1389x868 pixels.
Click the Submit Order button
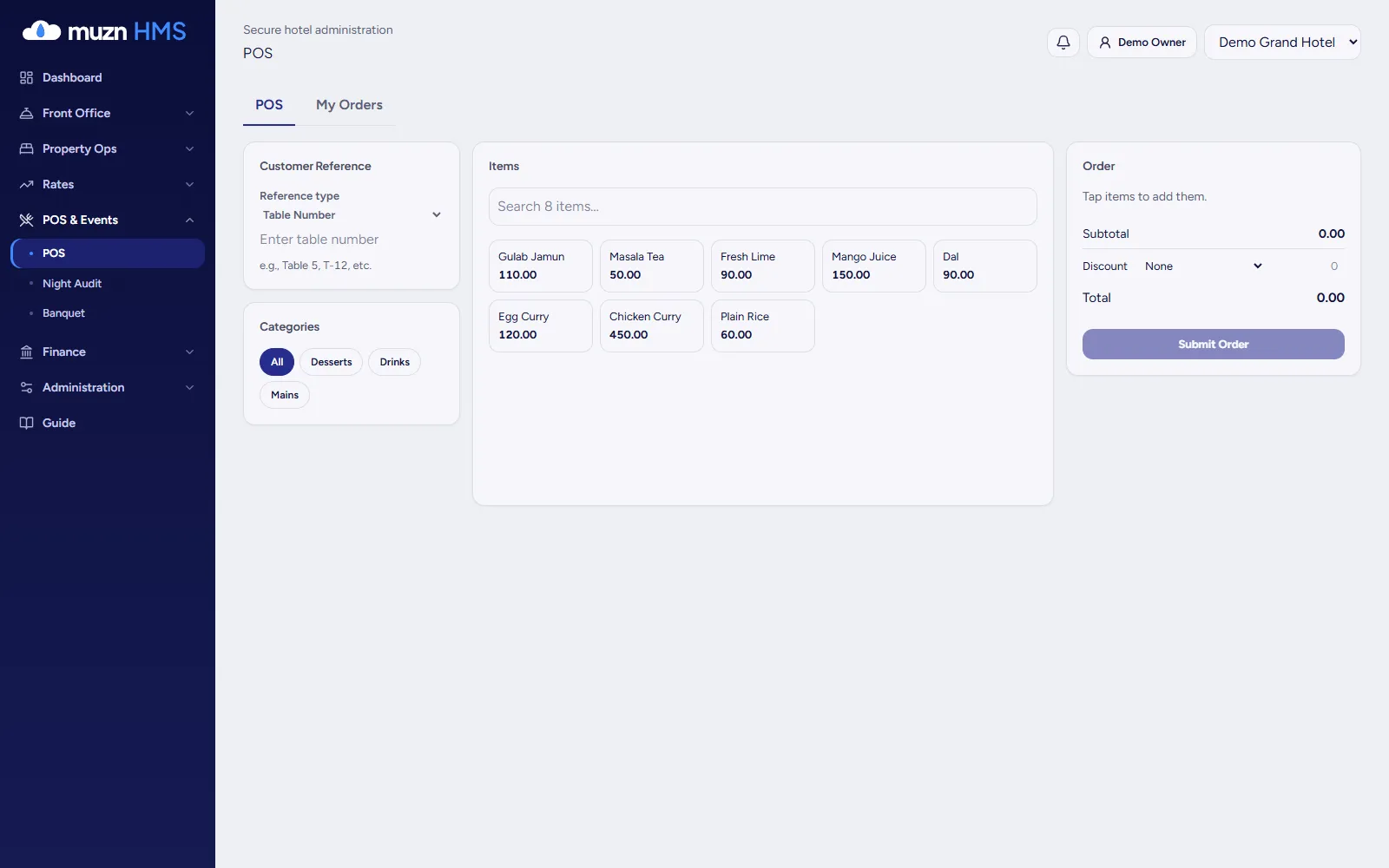pos(1213,344)
